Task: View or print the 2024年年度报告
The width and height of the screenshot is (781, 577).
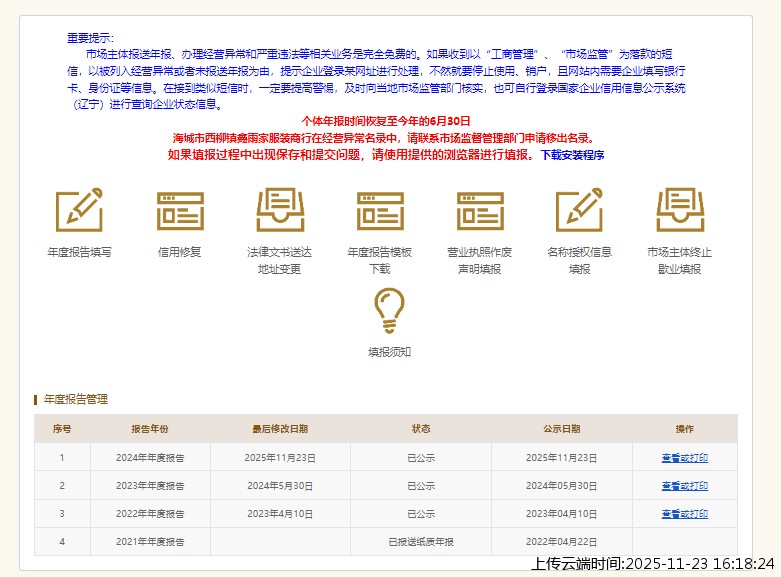Action: [x=684, y=457]
